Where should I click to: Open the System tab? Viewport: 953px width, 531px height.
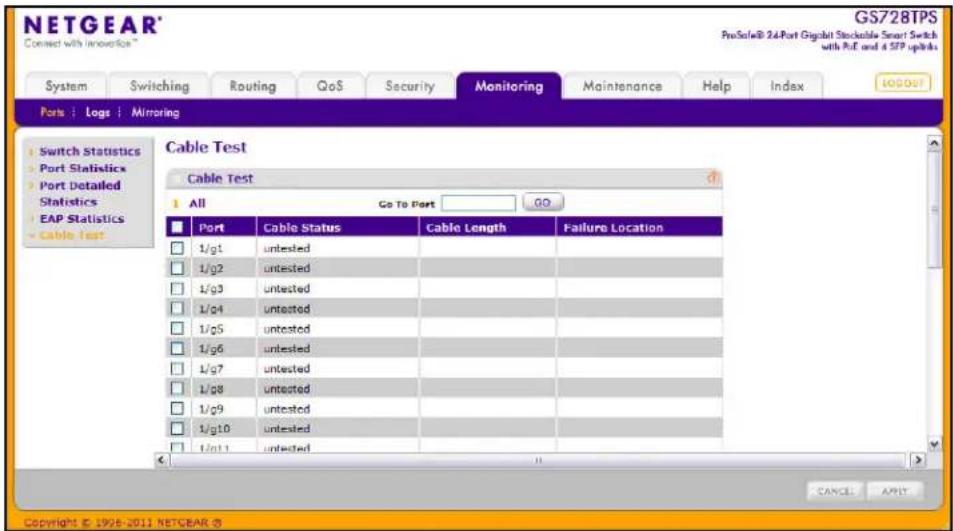click(x=66, y=86)
